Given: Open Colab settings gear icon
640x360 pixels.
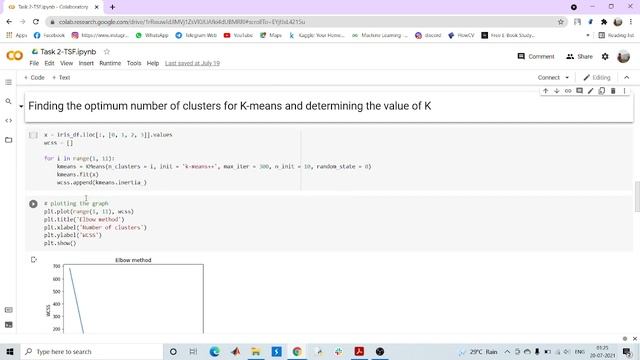Looking at the screenshot, I should [605, 57].
